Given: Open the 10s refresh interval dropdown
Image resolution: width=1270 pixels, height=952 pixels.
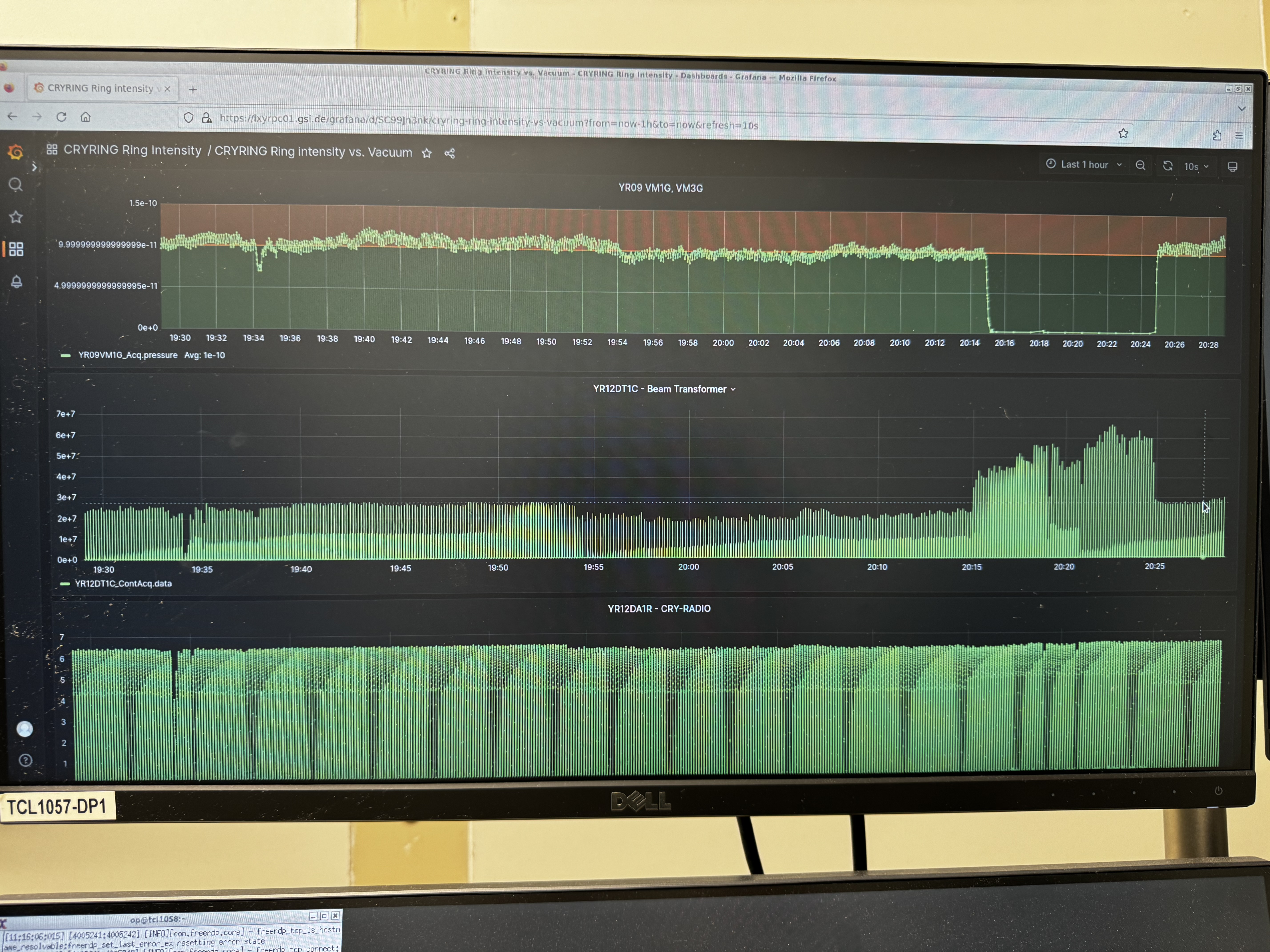Looking at the screenshot, I should pos(1196,166).
